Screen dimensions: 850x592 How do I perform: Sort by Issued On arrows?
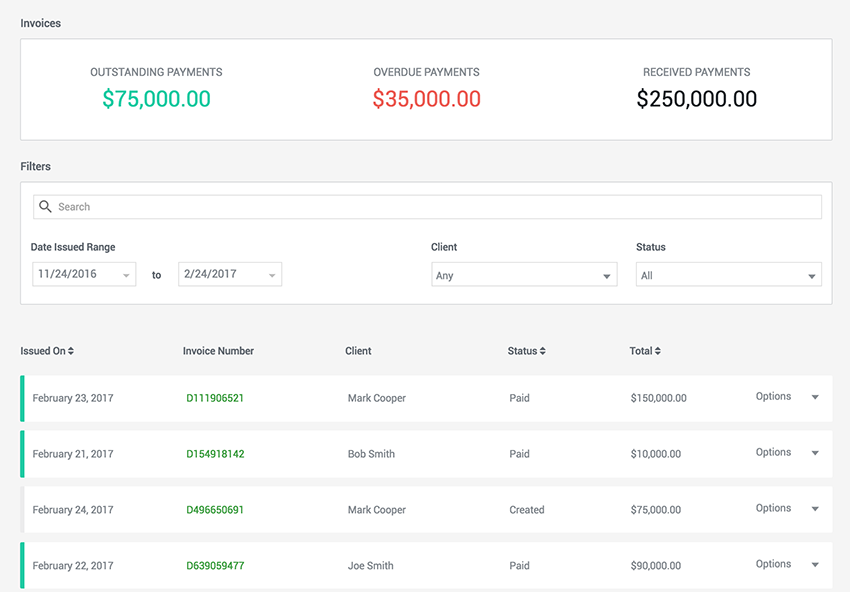[71, 351]
